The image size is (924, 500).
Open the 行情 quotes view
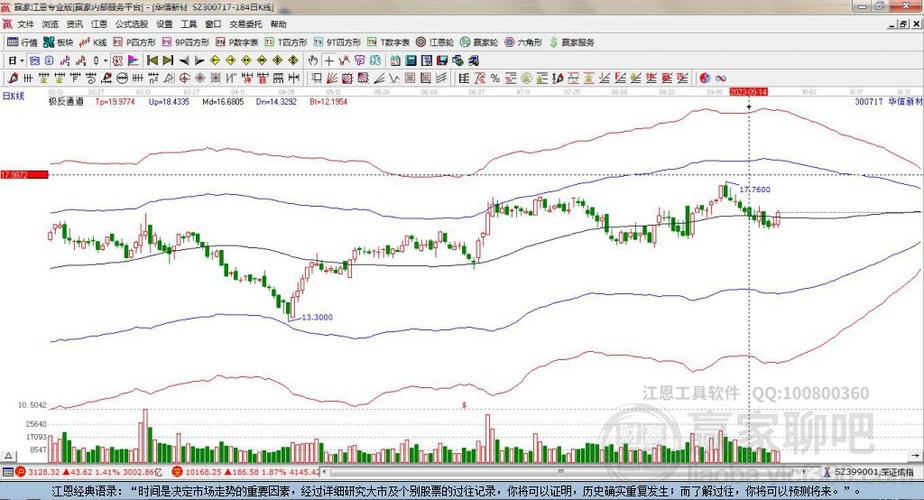pyautogui.click(x=22, y=42)
